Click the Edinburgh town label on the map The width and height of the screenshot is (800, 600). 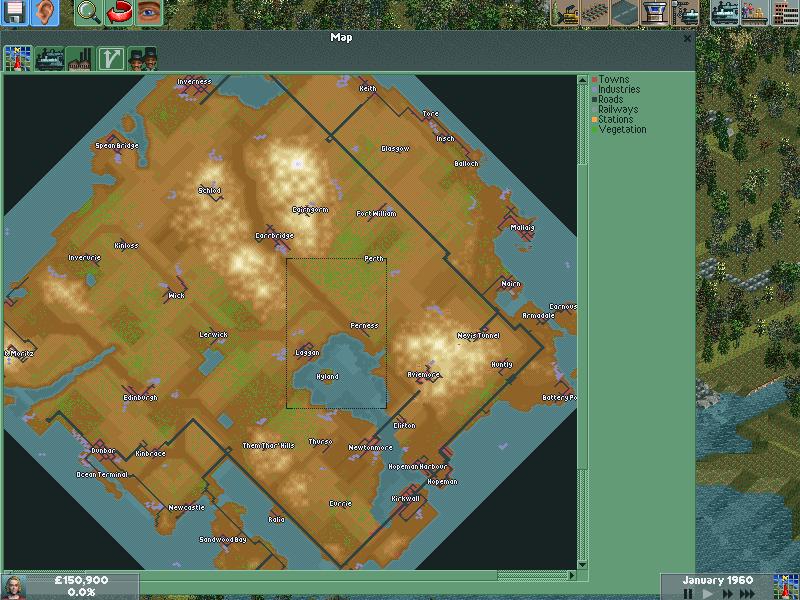[140, 397]
